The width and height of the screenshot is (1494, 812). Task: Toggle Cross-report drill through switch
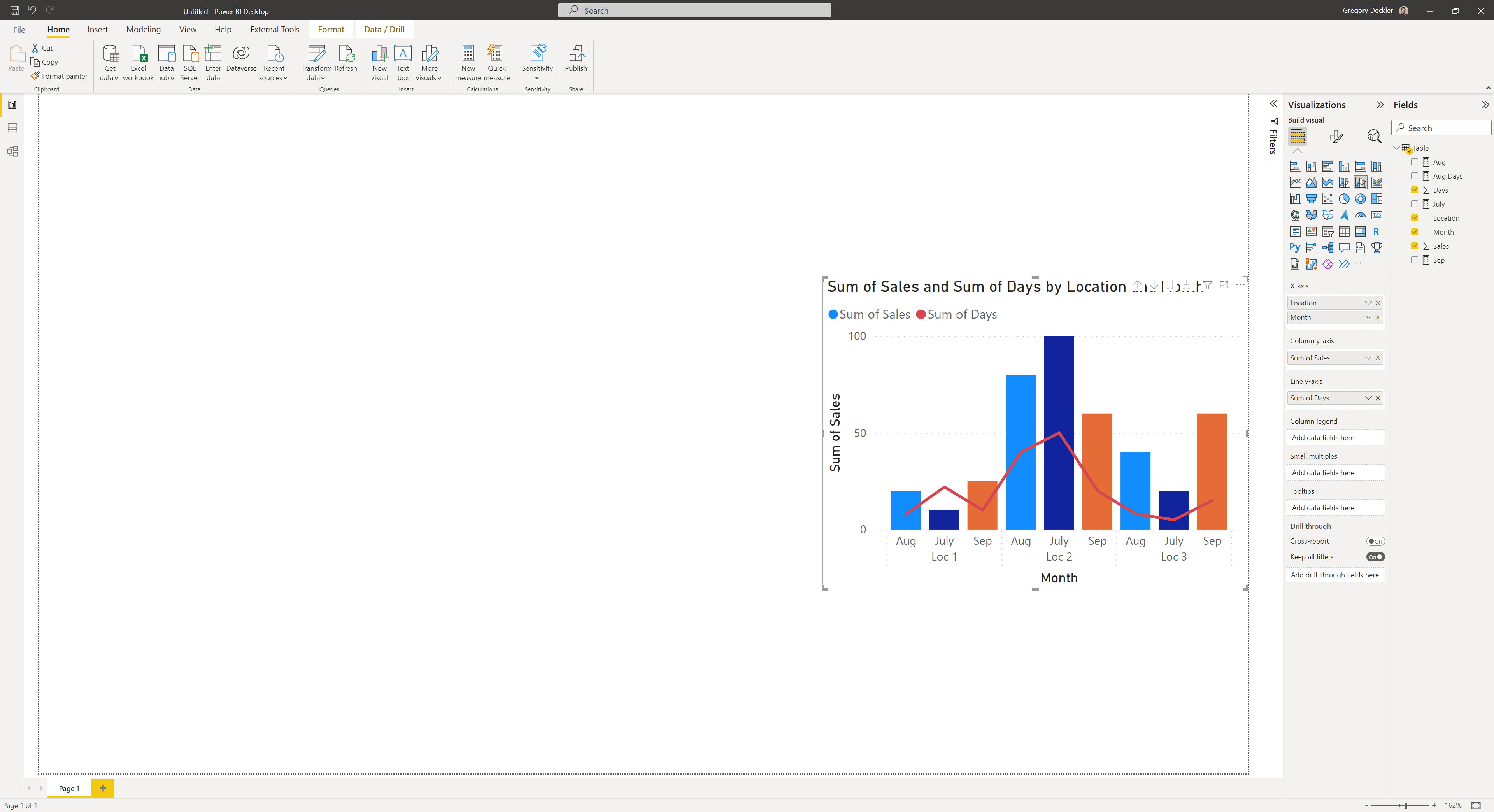(1375, 541)
